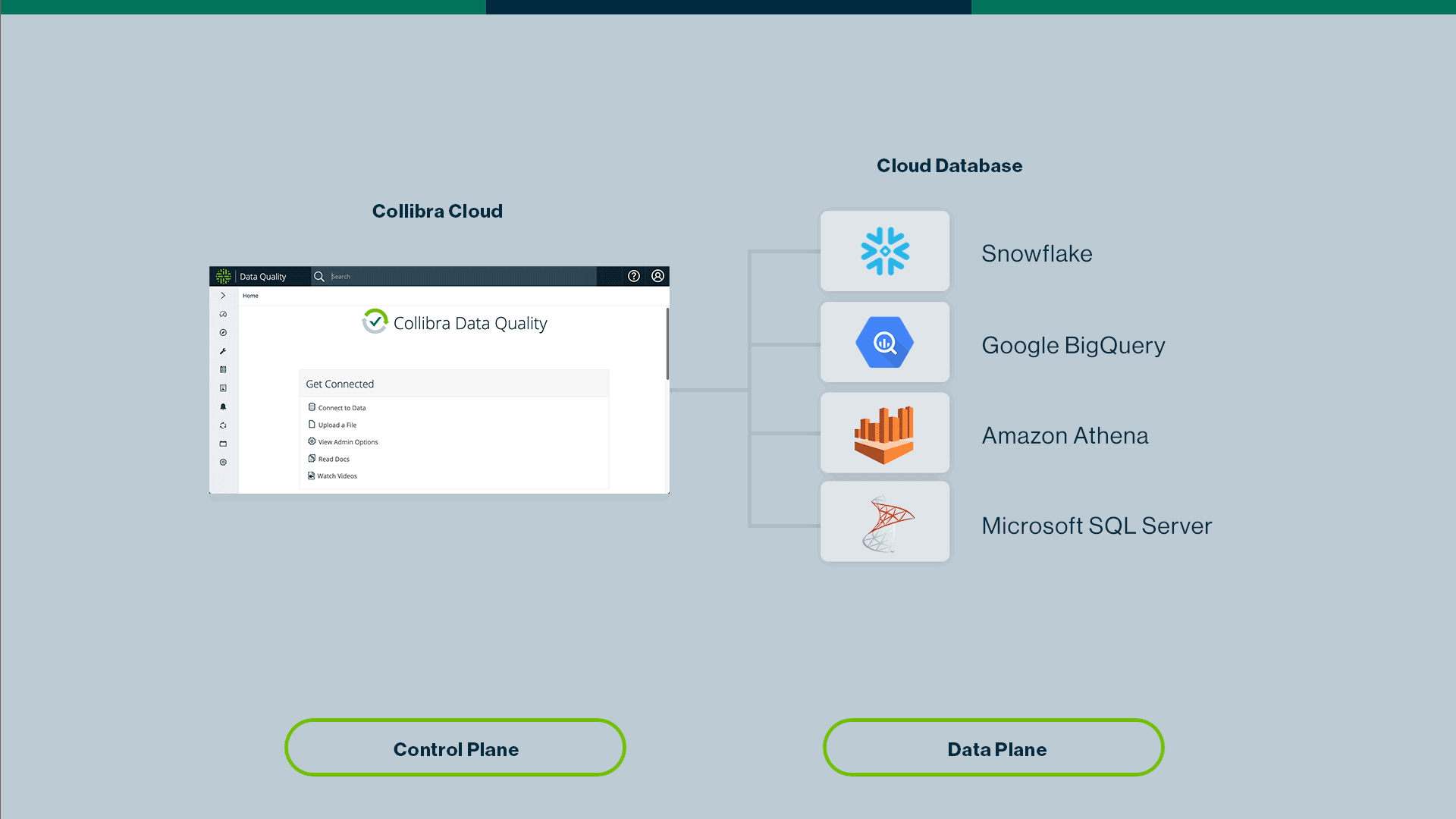Click the Amazon Athena logo tile
This screenshot has width=1456, height=819.
pos(885,433)
